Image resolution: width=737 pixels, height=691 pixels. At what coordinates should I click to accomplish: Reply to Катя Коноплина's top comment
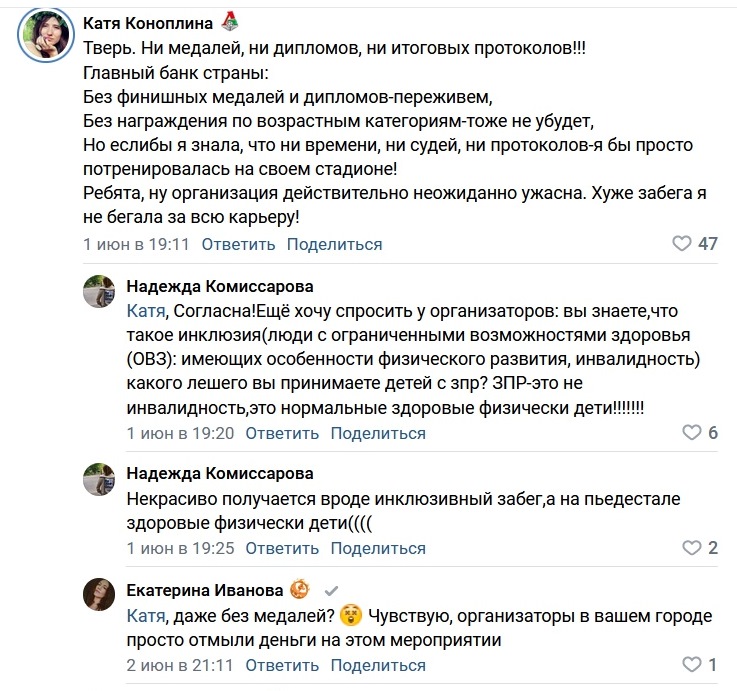click(238, 244)
